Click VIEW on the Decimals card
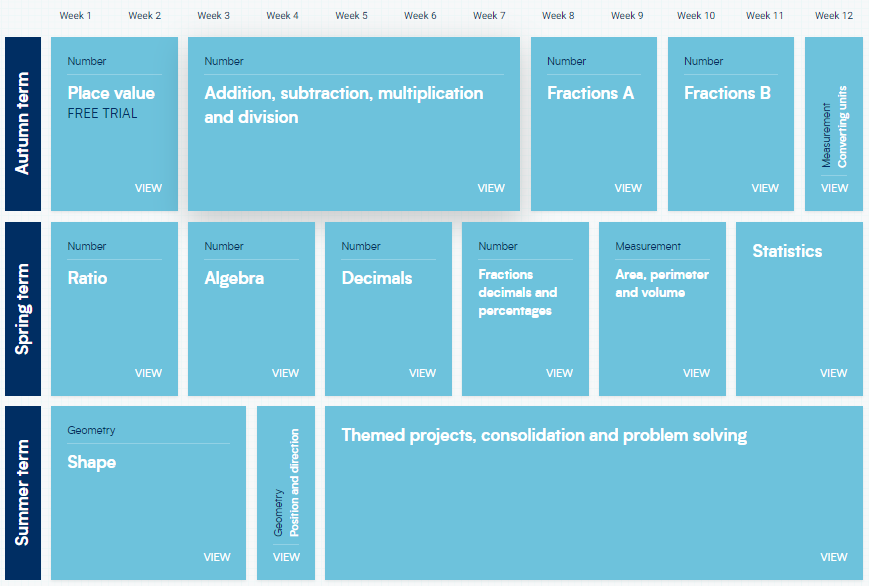Image resolution: width=869 pixels, height=586 pixels. click(422, 373)
